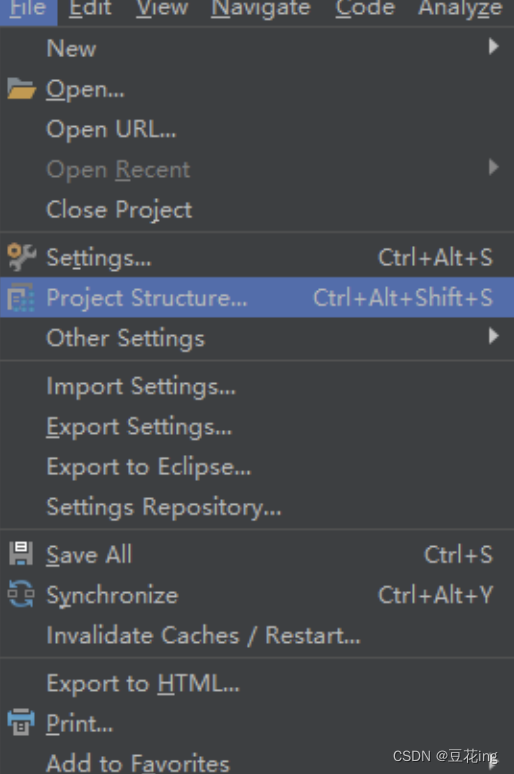Viewport: 514px width, 774px height.
Task: Expand the Other Settings submenu arrow
Action: 493,336
